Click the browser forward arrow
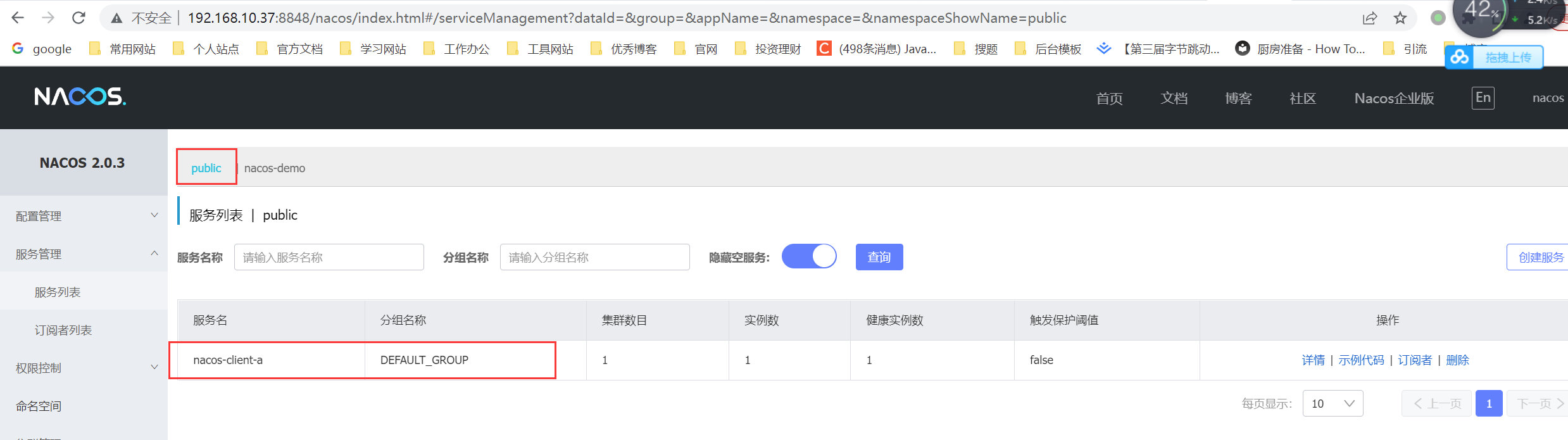1568x440 pixels. 48,18
